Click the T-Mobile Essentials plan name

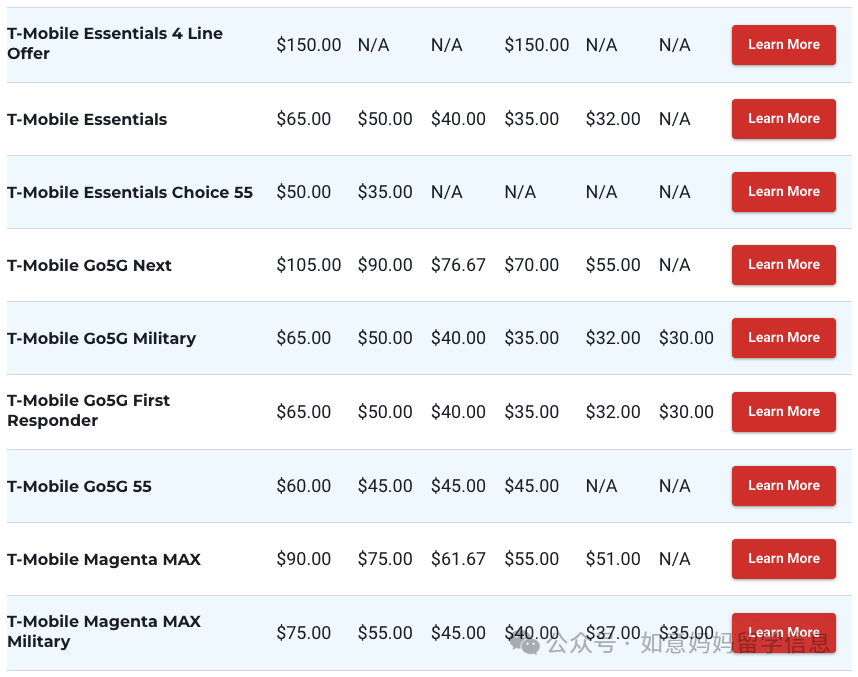[87, 119]
